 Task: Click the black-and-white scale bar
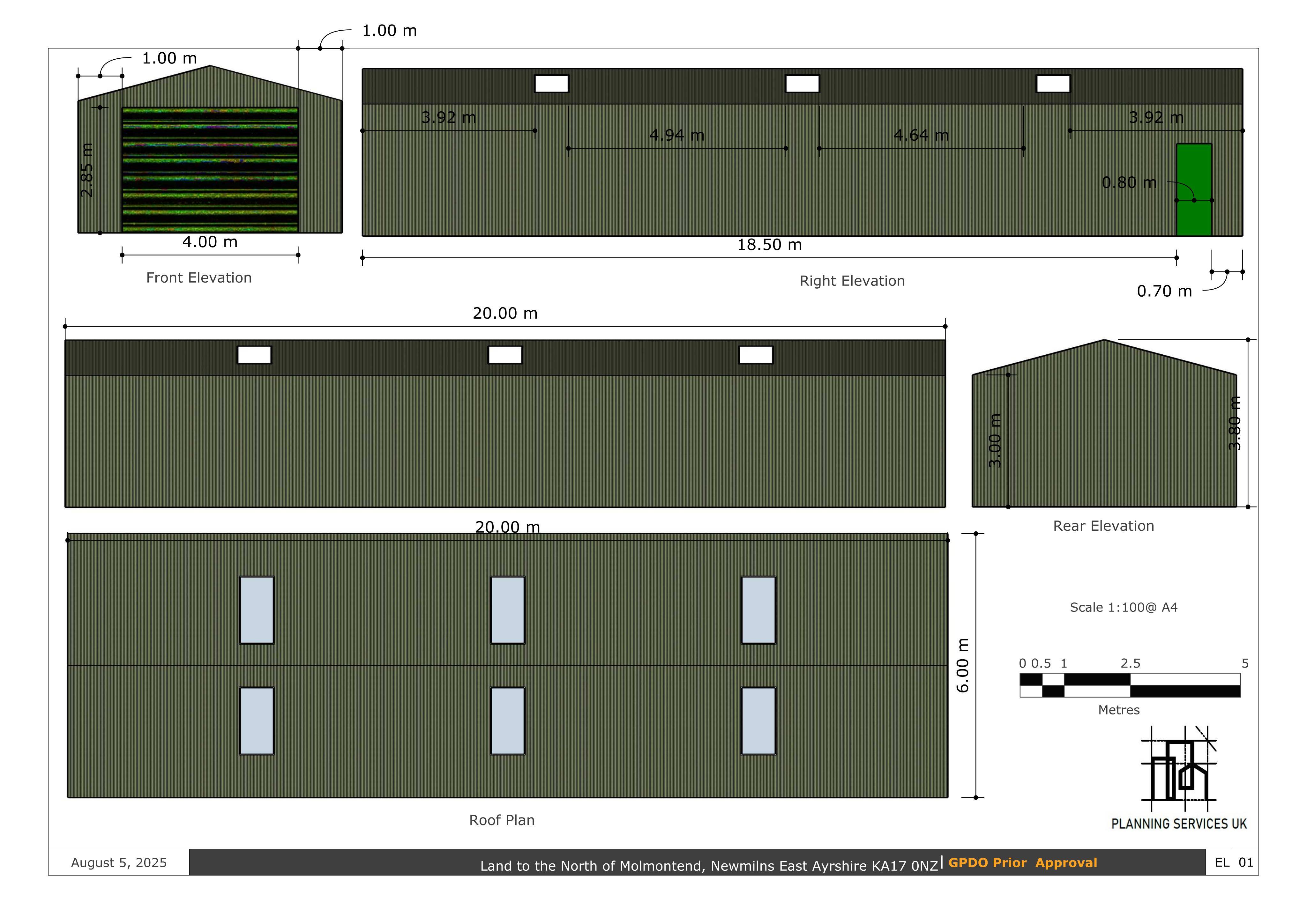click(1130, 685)
